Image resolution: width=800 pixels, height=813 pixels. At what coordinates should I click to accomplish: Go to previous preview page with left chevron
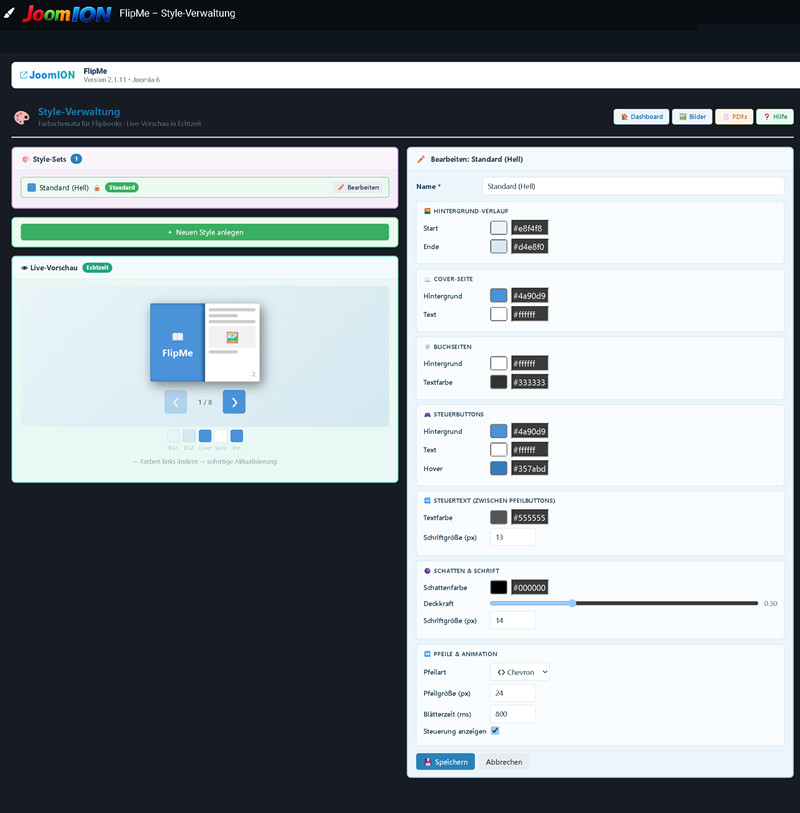click(x=176, y=402)
